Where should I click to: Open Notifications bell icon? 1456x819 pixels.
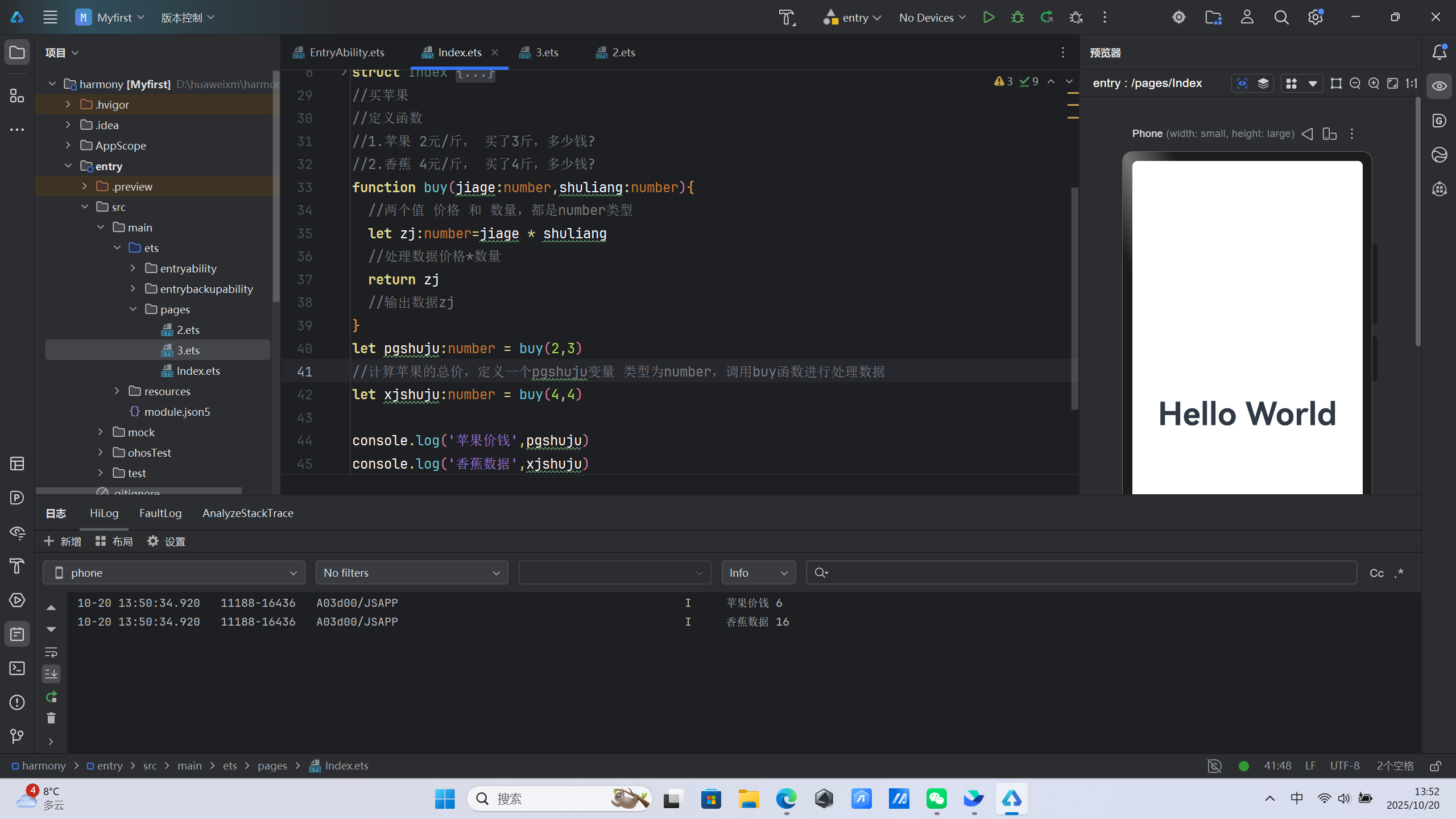1439,52
